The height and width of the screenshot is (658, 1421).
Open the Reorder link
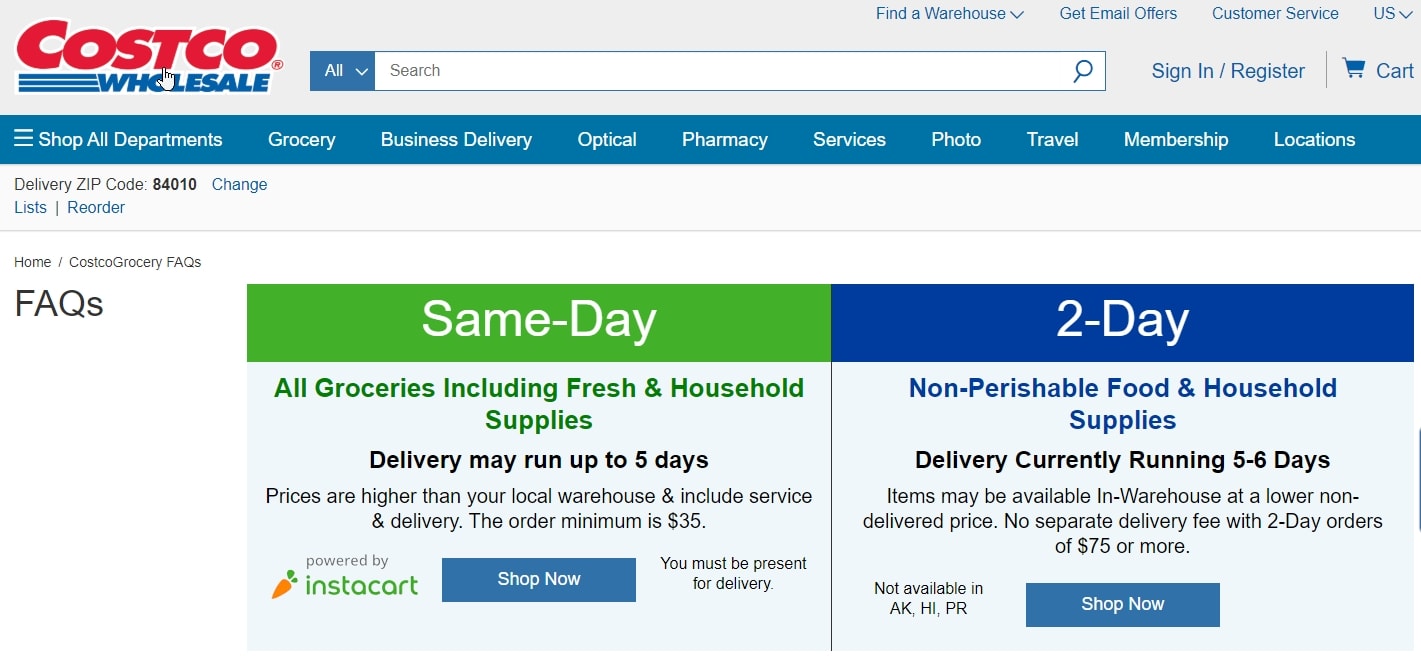(96, 207)
